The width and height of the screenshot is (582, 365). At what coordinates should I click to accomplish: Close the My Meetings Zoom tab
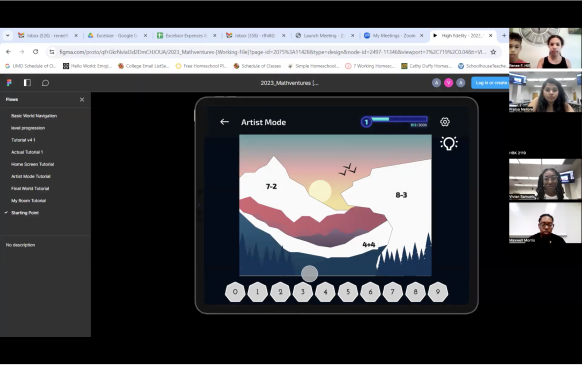pyautogui.click(x=422, y=36)
